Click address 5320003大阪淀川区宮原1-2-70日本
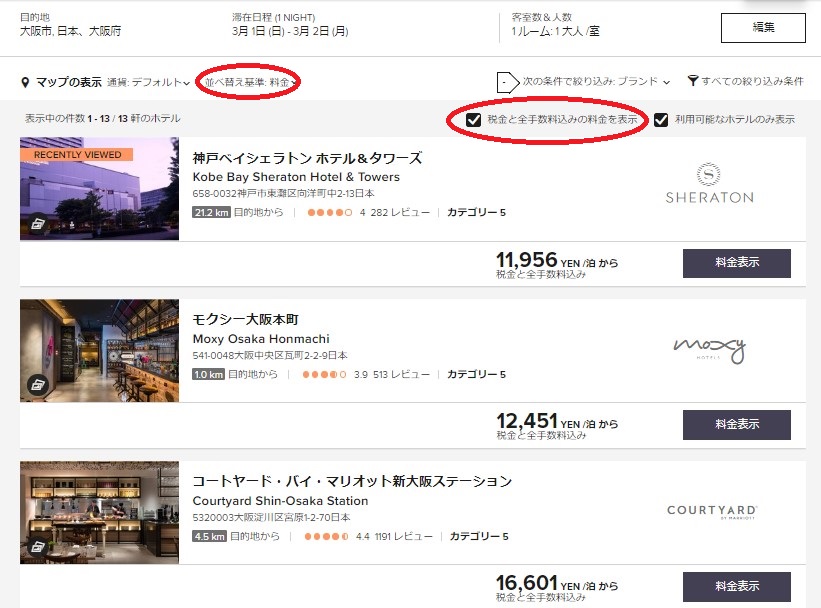 pos(271,517)
